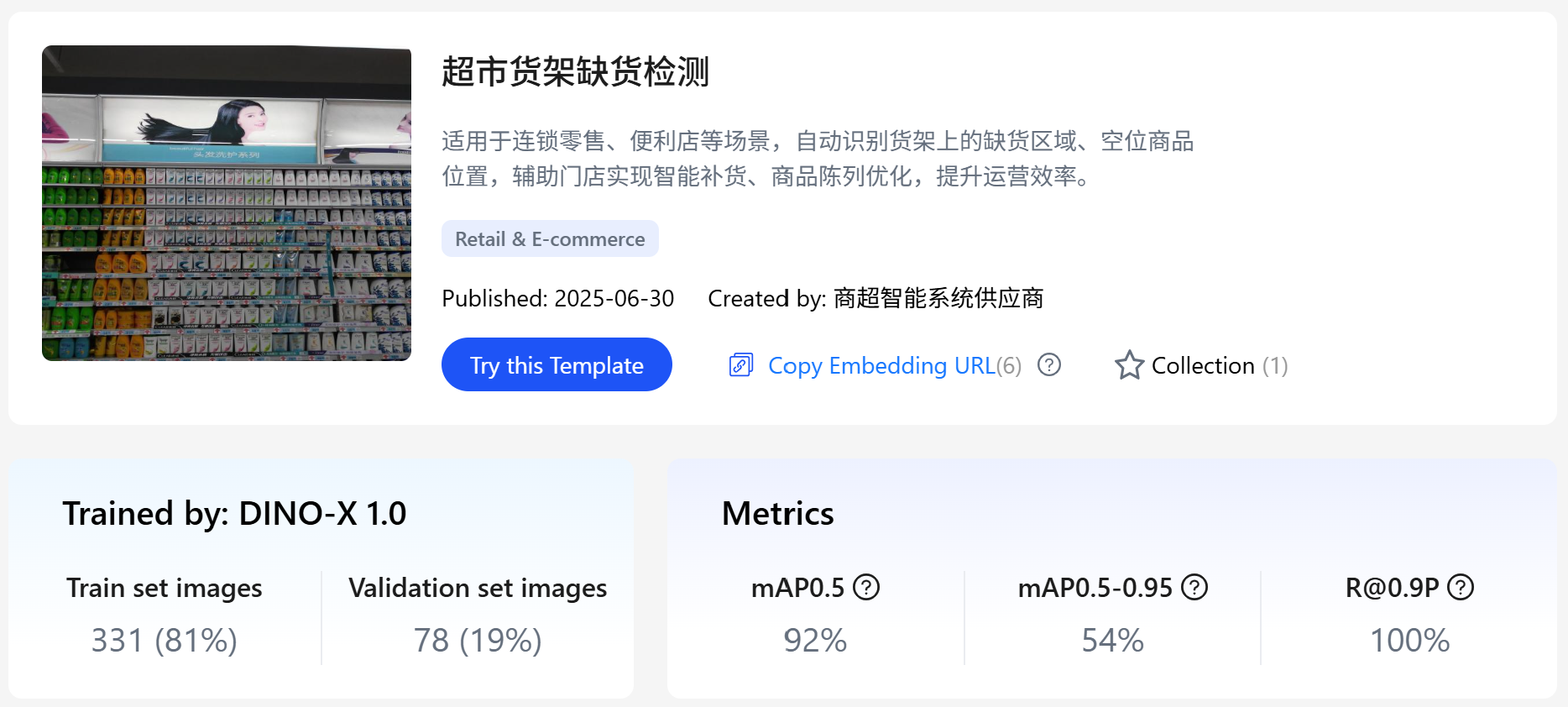Click the template description paragraph
1568x707 pixels.
tap(818, 158)
